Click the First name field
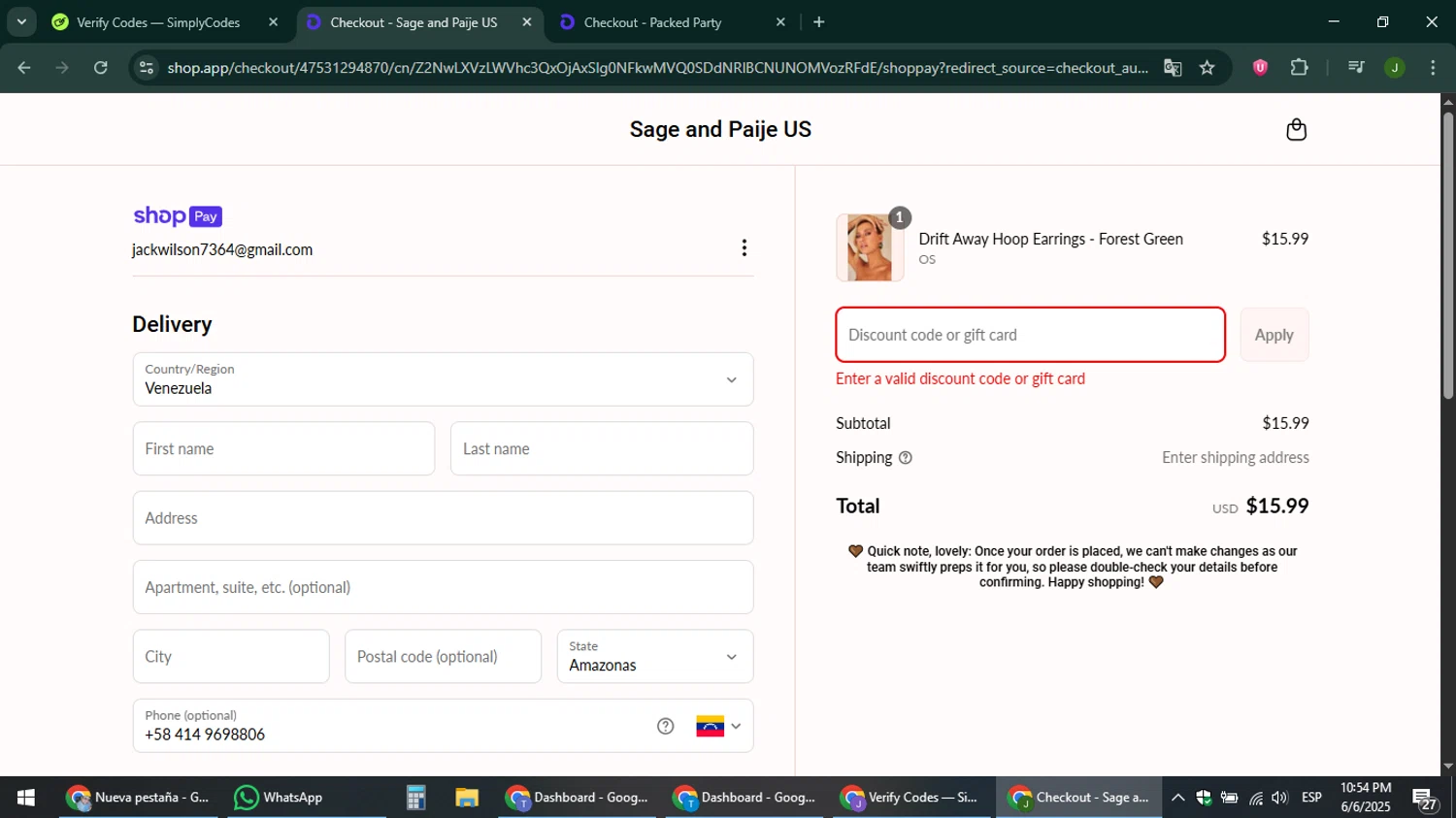 coord(283,448)
